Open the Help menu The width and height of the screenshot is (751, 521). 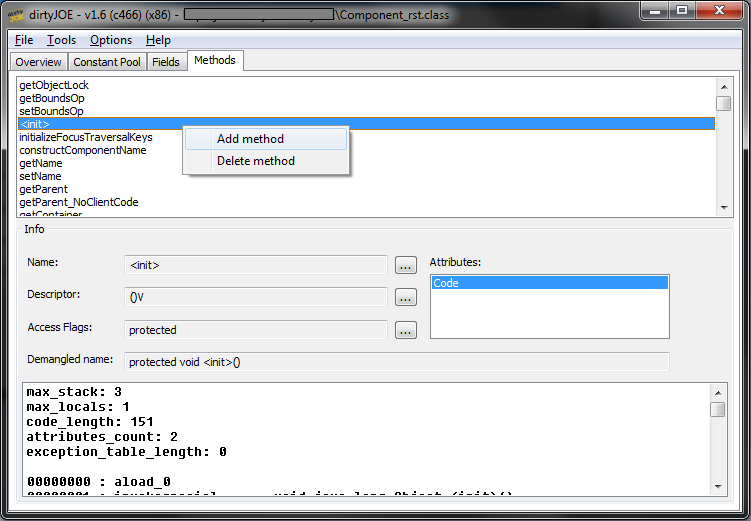point(158,40)
